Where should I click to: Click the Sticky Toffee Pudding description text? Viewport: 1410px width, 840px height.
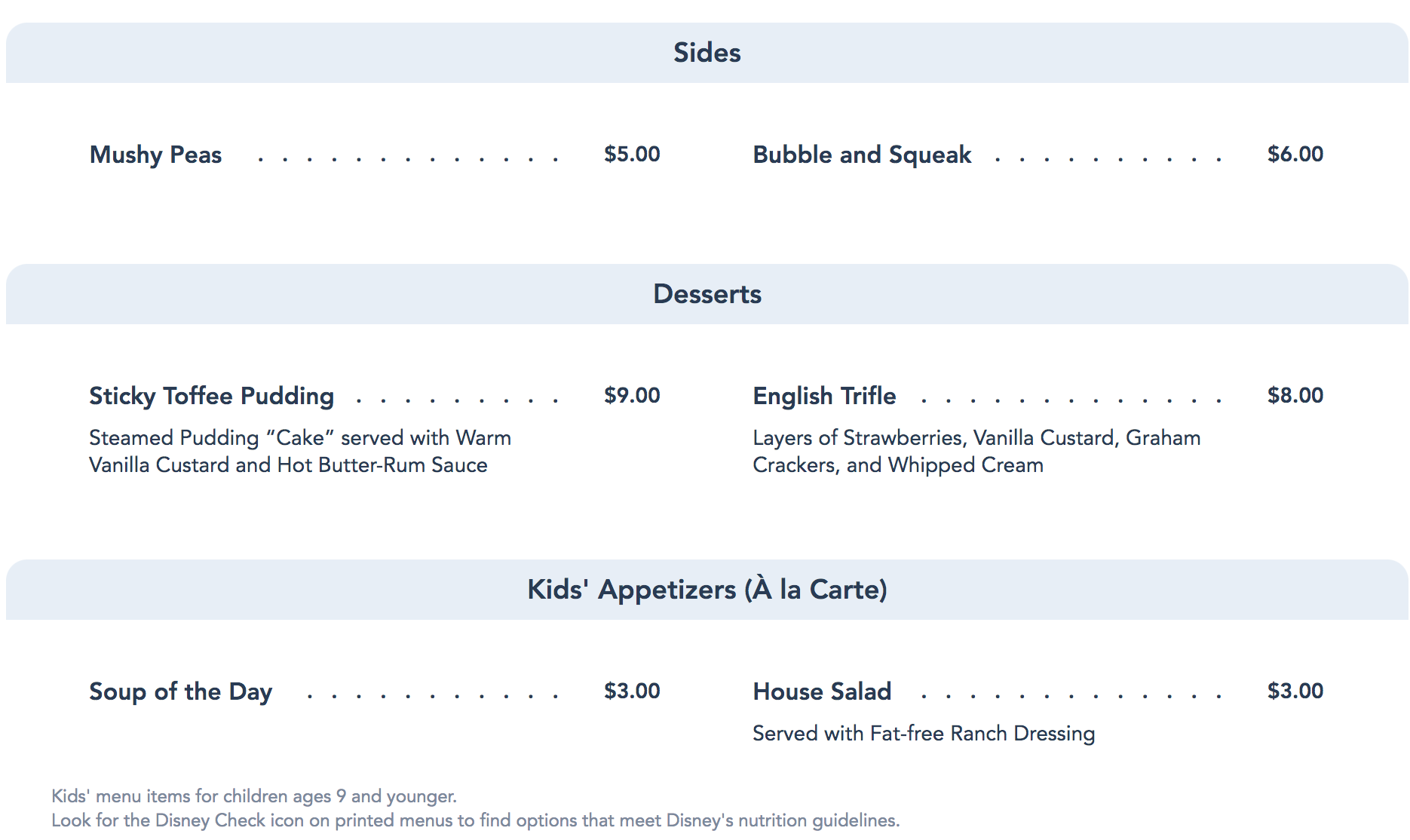(x=299, y=451)
